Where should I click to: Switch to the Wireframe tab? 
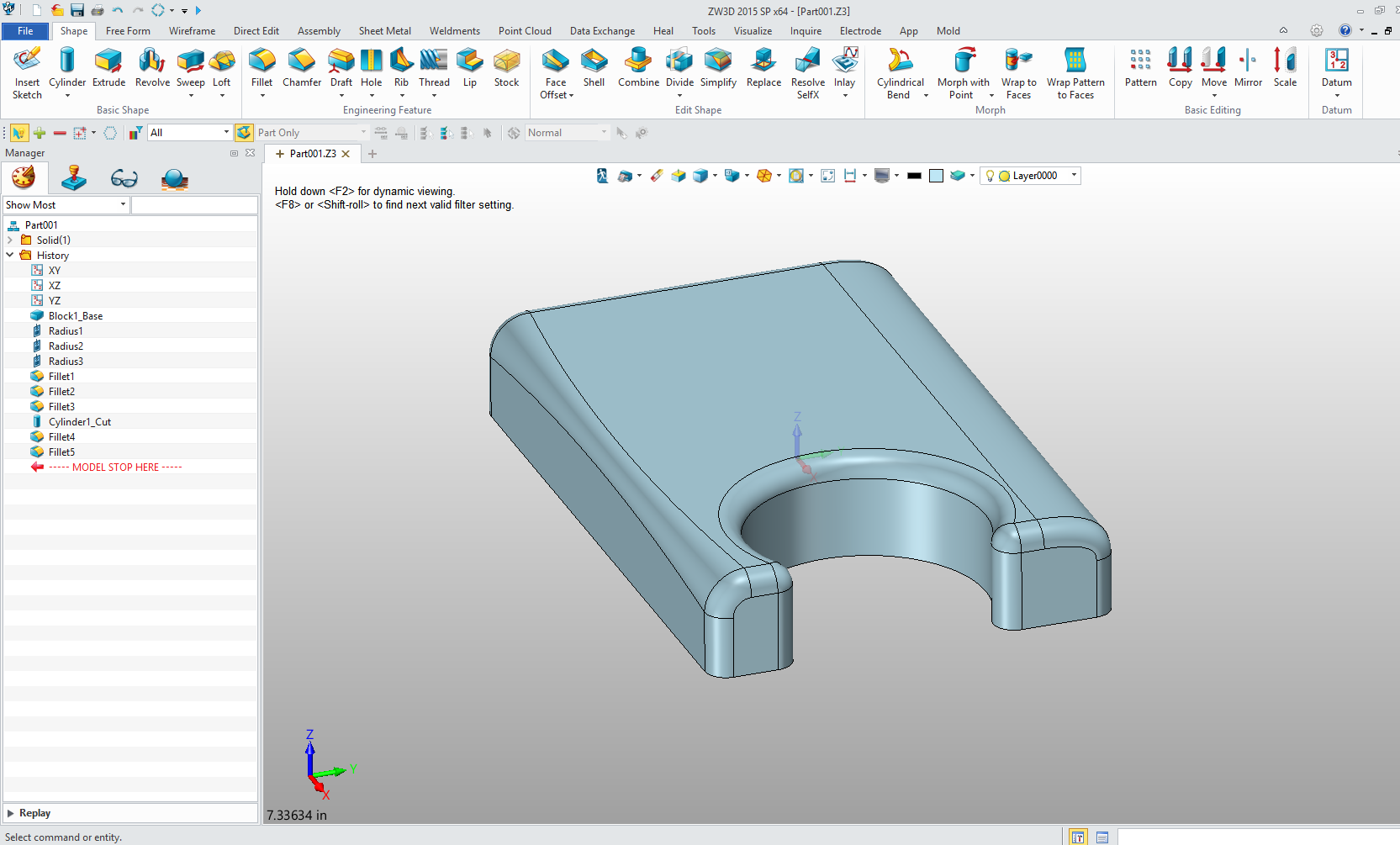[192, 31]
